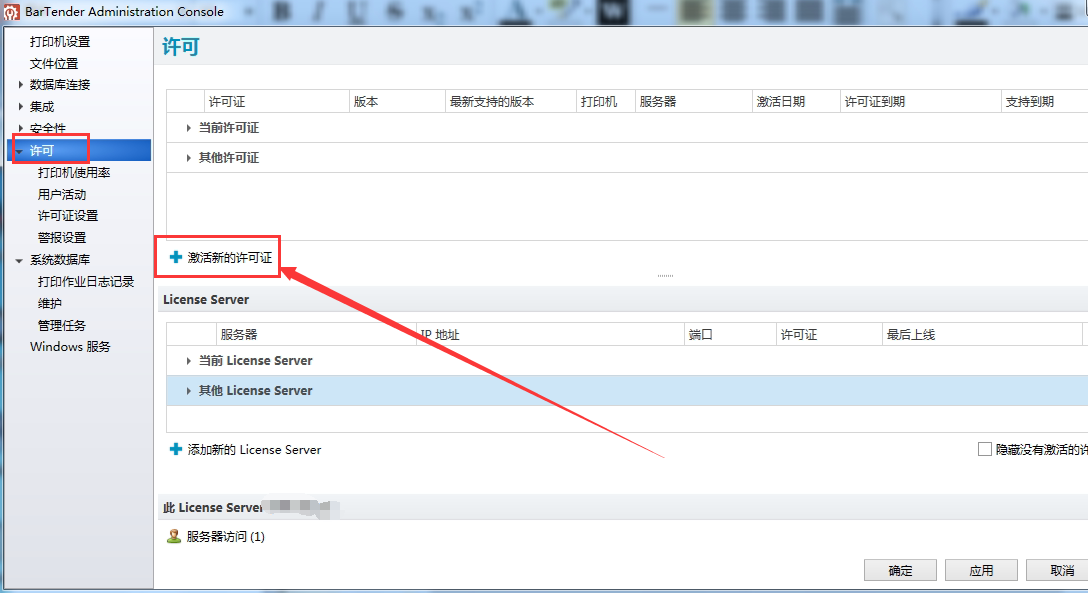Click the 应用 button

click(981, 570)
